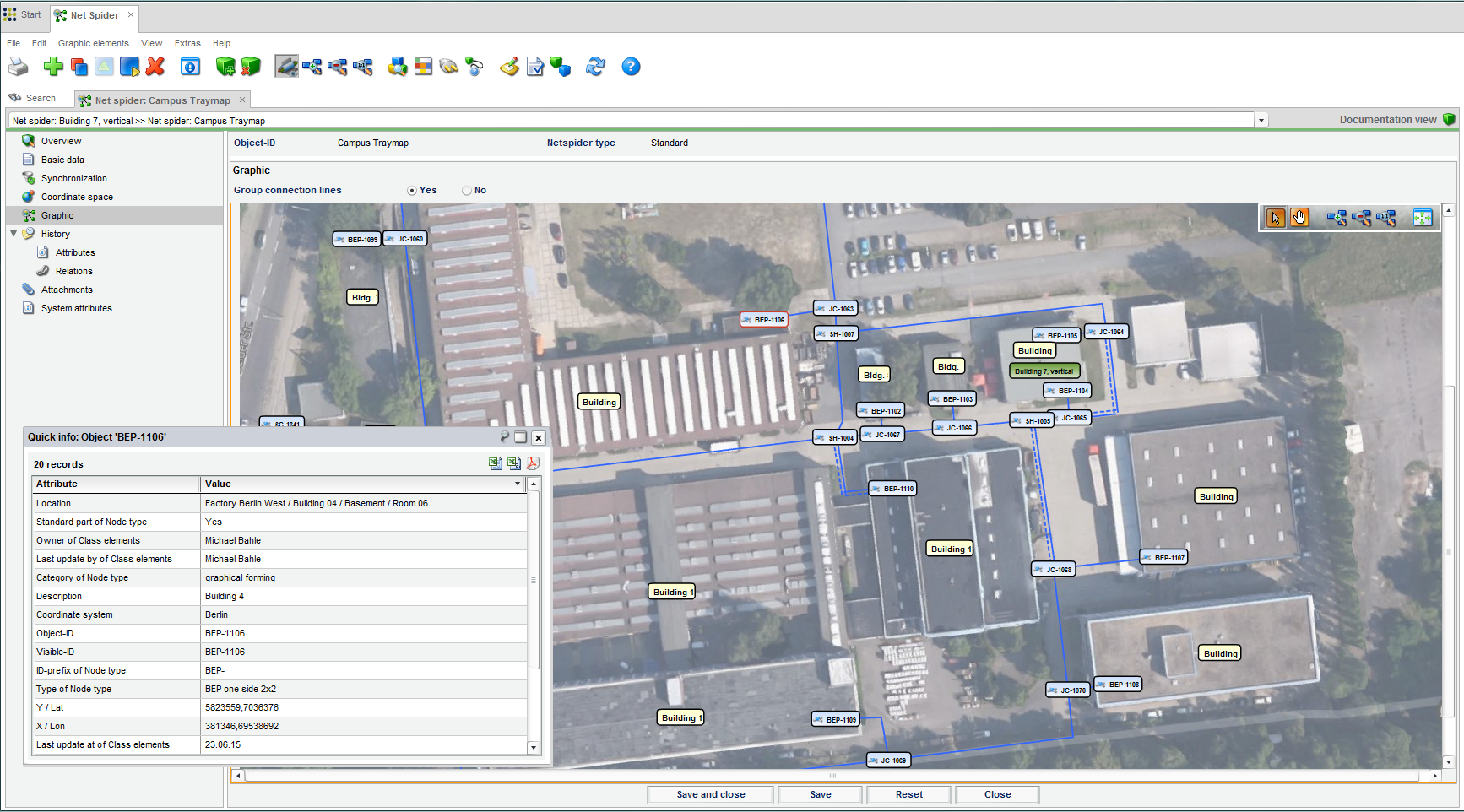Click the blue refresh arrows icon
1464x812 pixels.
click(595, 67)
